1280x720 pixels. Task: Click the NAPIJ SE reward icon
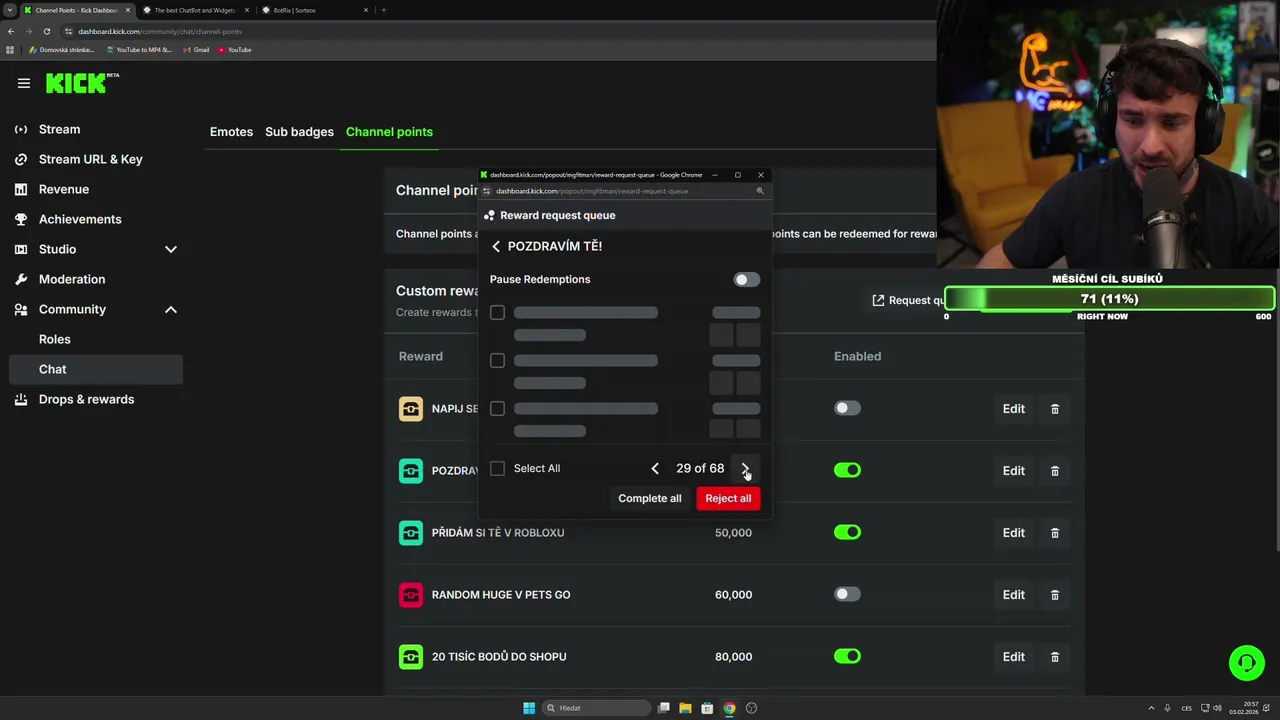click(x=411, y=408)
